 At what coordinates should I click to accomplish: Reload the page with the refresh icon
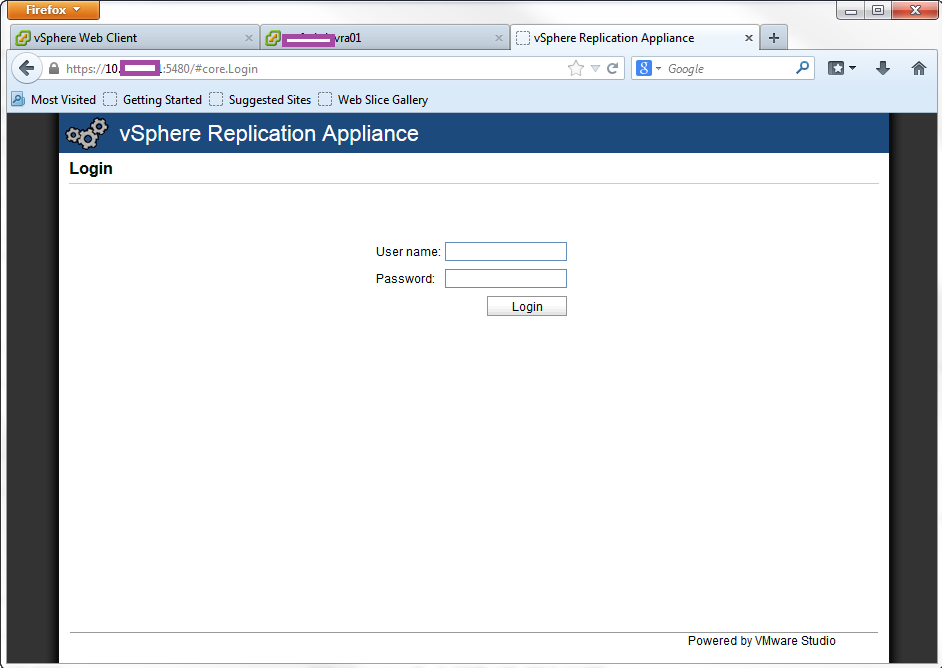pyautogui.click(x=613, y=68)
